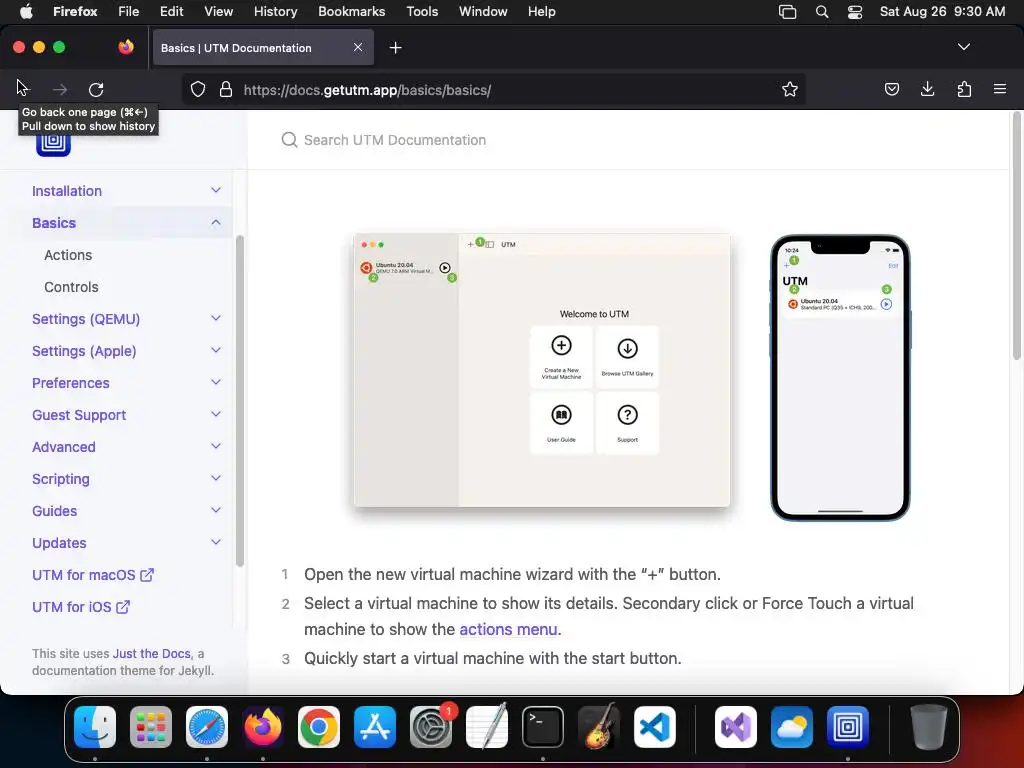Screen dimensions: 1024x768
Task: Click the menu bar date and time
Action: (942, 12)
